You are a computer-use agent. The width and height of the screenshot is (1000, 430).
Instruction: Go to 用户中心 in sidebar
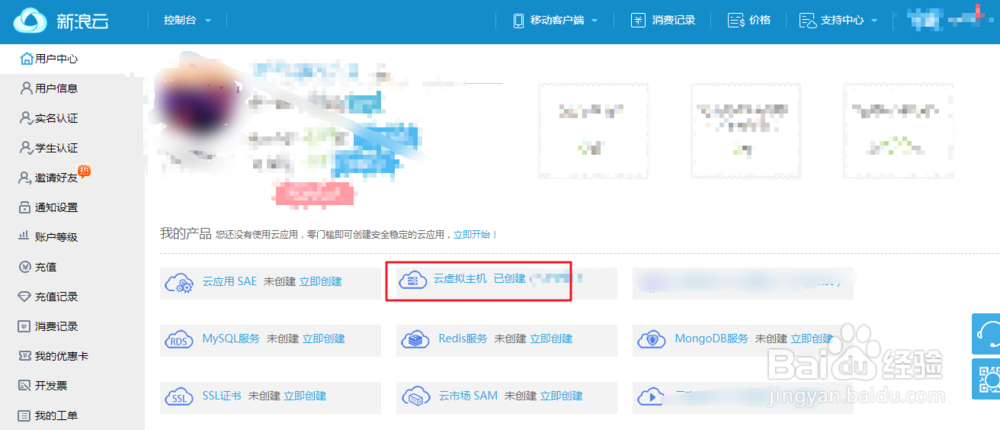[56, 59]
